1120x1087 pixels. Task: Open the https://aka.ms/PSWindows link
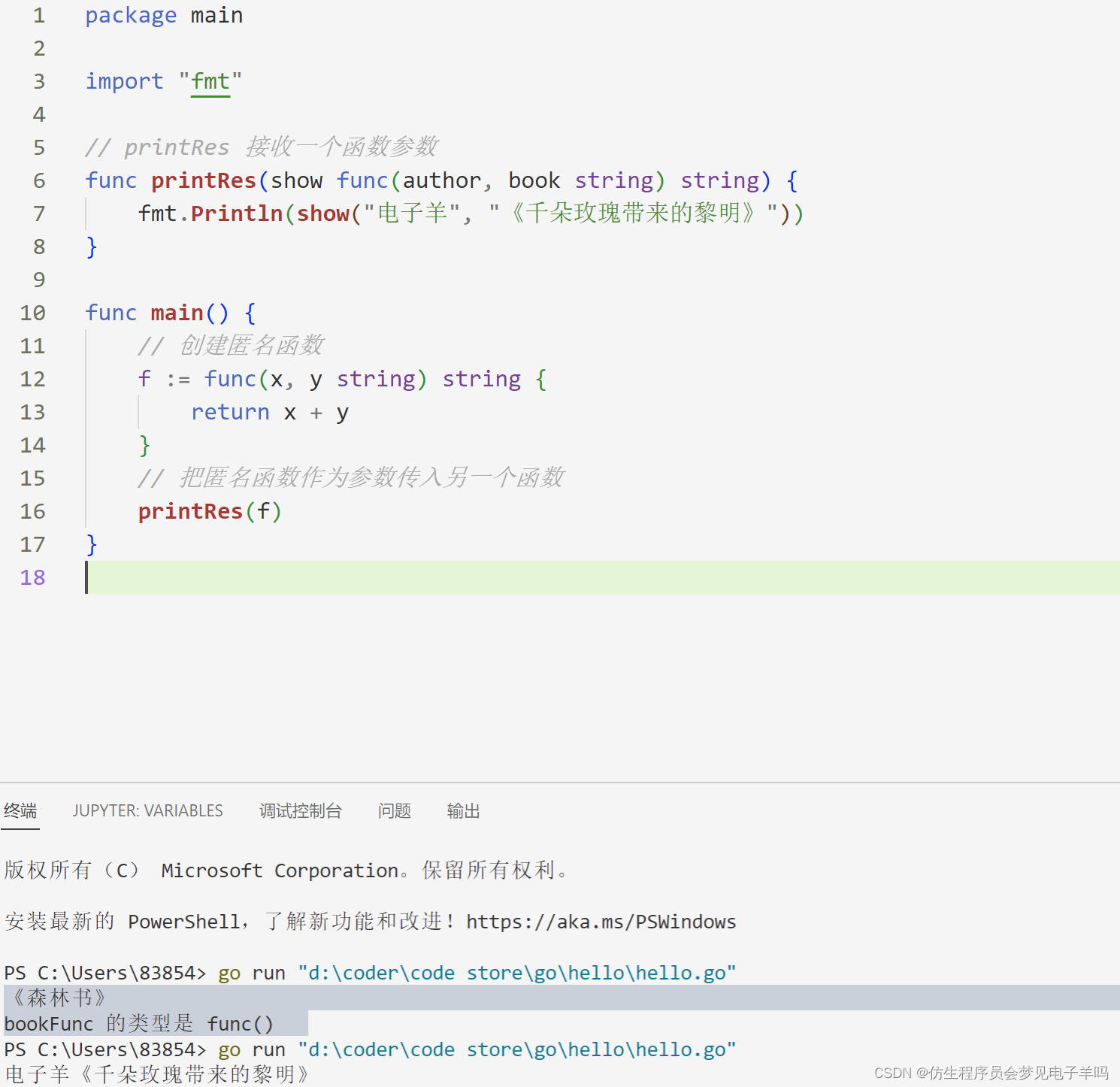coord(601,922)
